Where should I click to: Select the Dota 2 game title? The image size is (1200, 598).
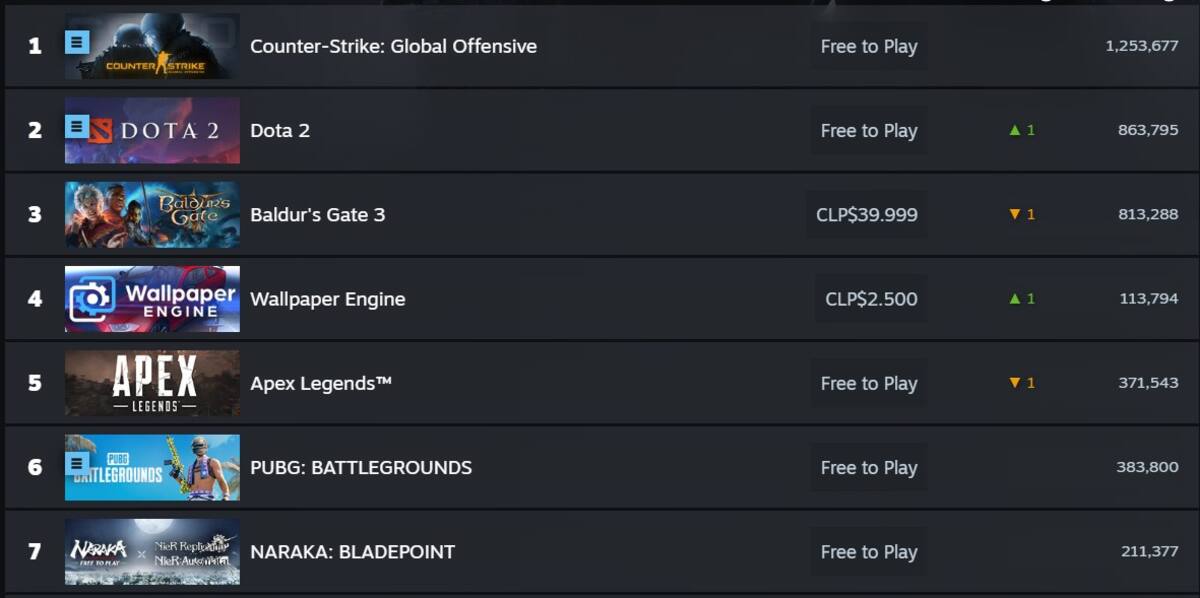pos(280,130)
